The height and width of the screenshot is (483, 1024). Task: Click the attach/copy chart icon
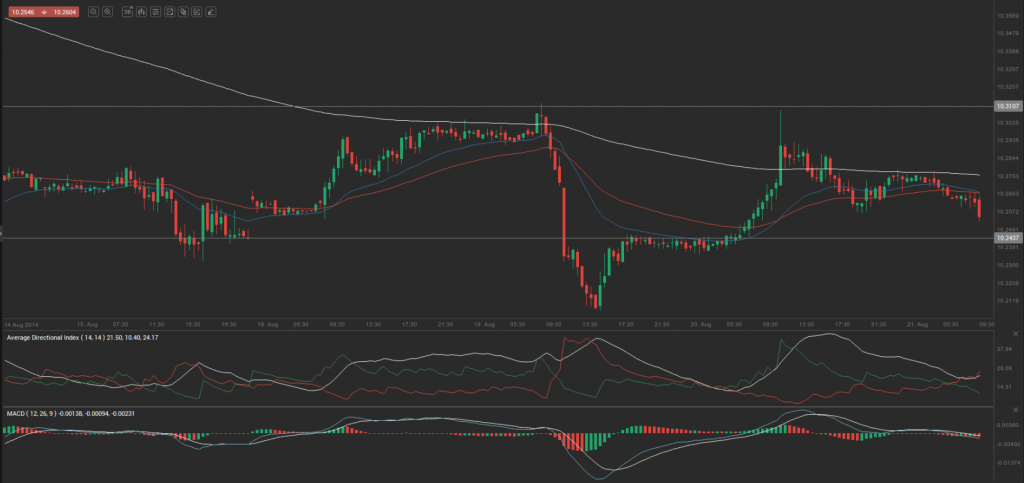click(184, 12)
